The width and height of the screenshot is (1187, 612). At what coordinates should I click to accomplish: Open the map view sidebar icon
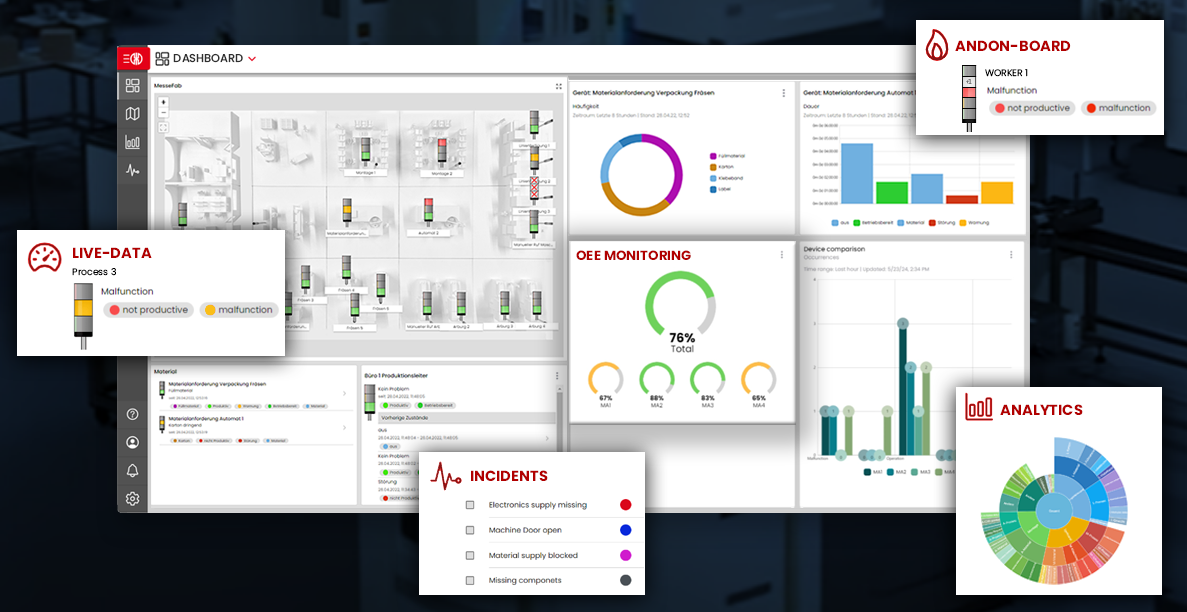tap(132, 114)
